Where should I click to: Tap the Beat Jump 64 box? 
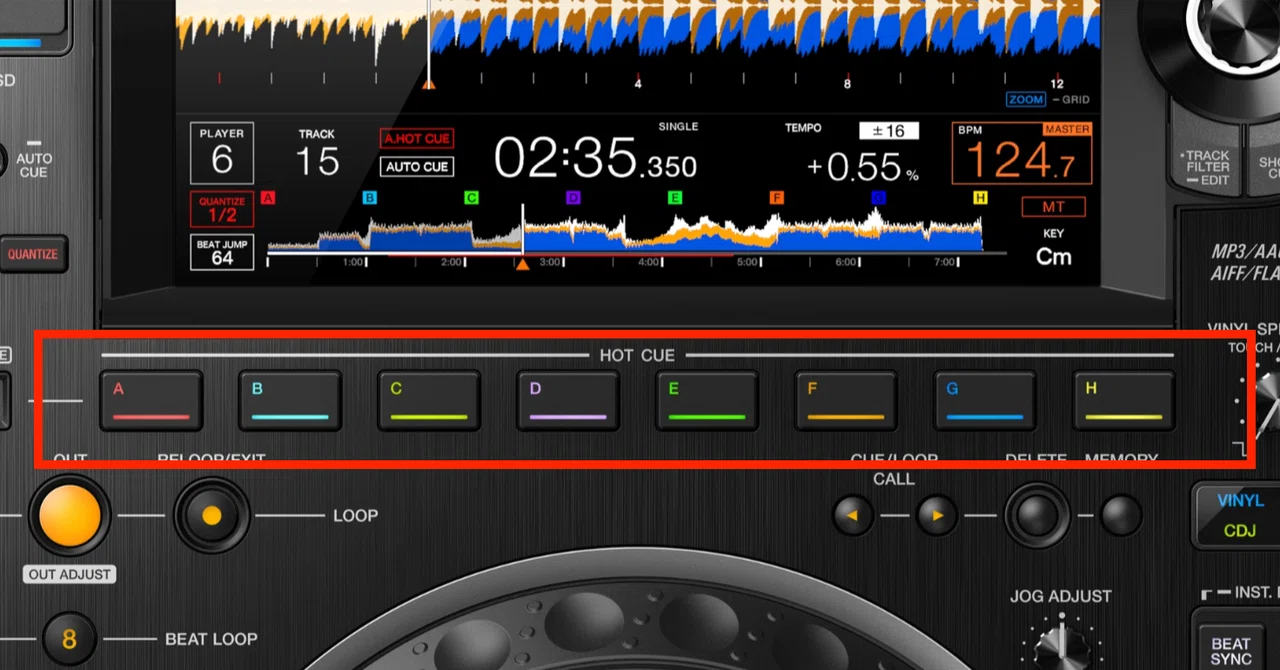pos(222,252)
